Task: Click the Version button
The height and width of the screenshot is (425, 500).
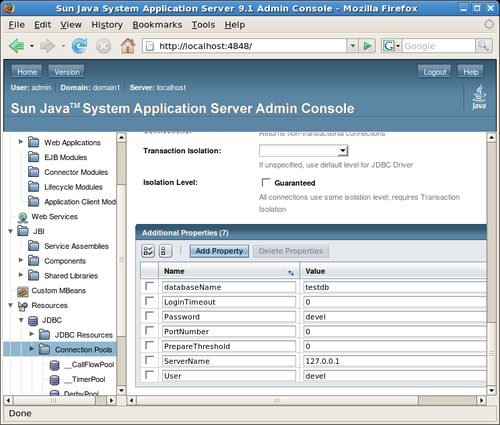Action: tap(67, 72)
